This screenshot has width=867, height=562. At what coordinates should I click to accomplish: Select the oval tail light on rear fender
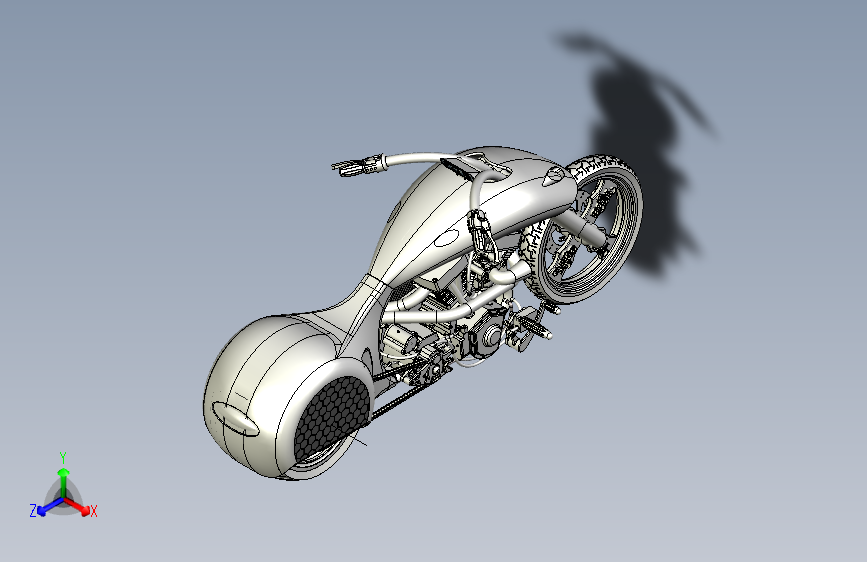(236, 418)
